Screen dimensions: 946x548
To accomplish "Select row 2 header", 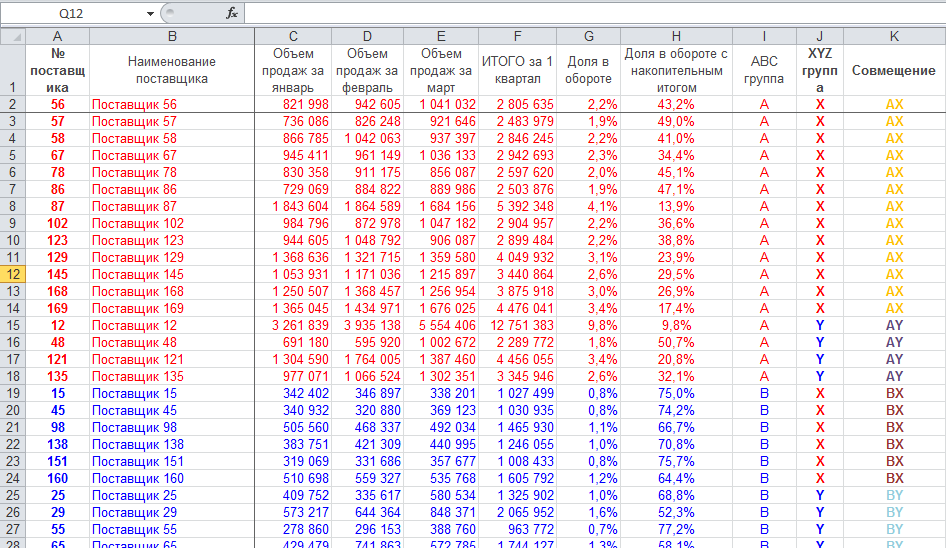I will [x=13, y=104].
